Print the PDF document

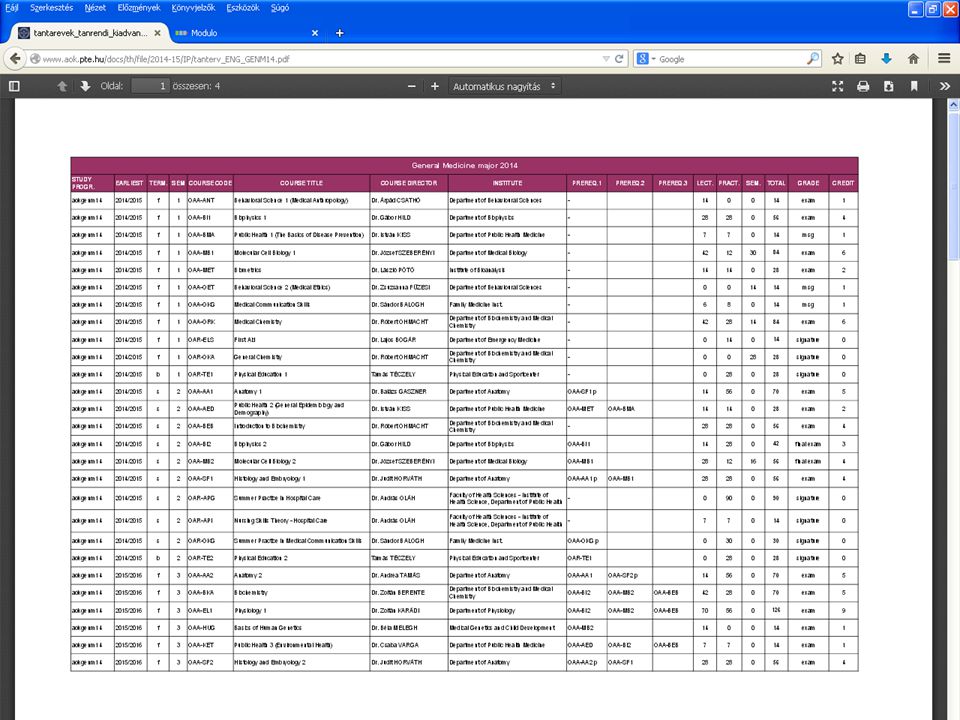[863, 86]
